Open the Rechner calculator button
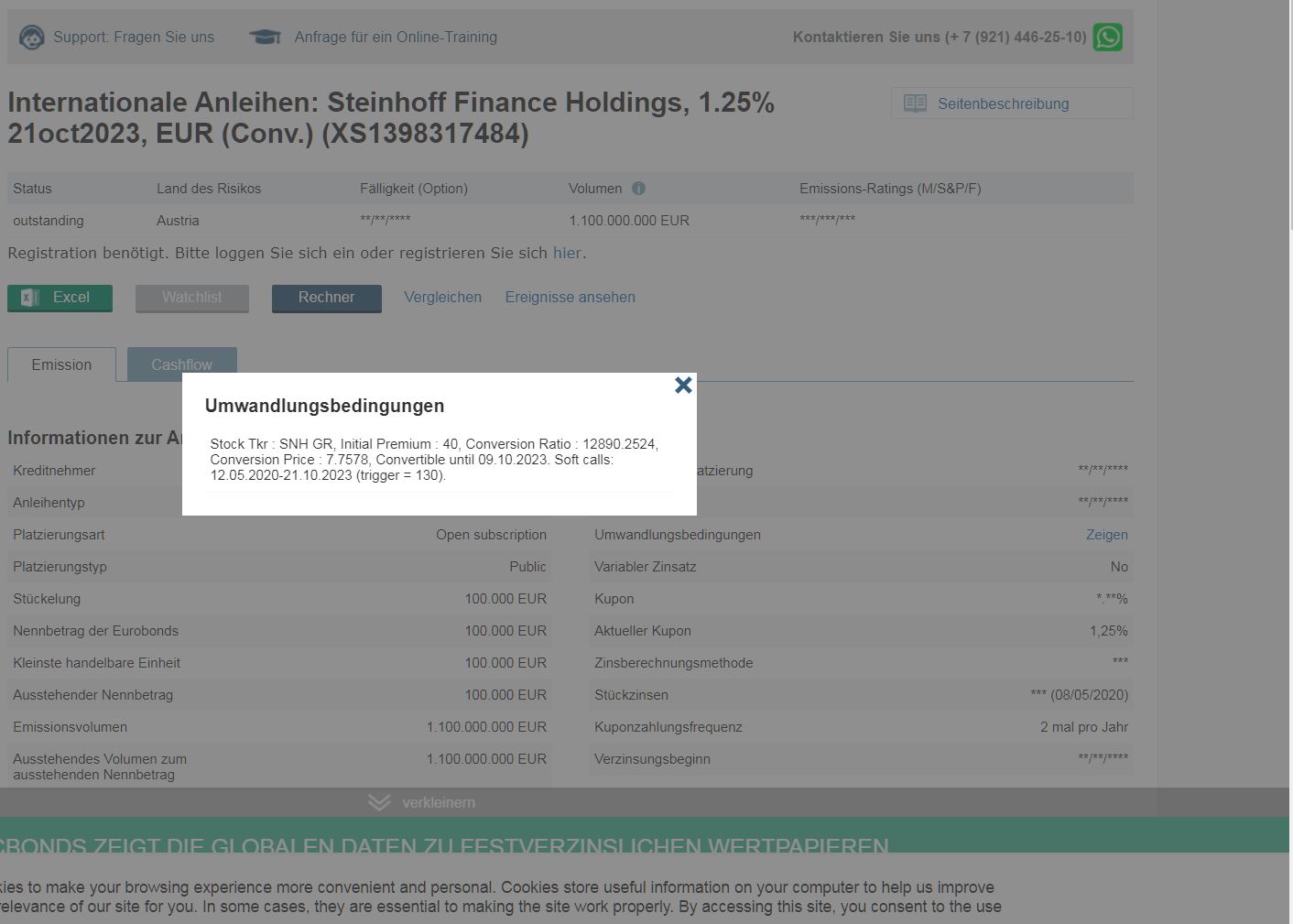Image resolution: width=1293 pixels, height=924 pixels. click(326, 298)
